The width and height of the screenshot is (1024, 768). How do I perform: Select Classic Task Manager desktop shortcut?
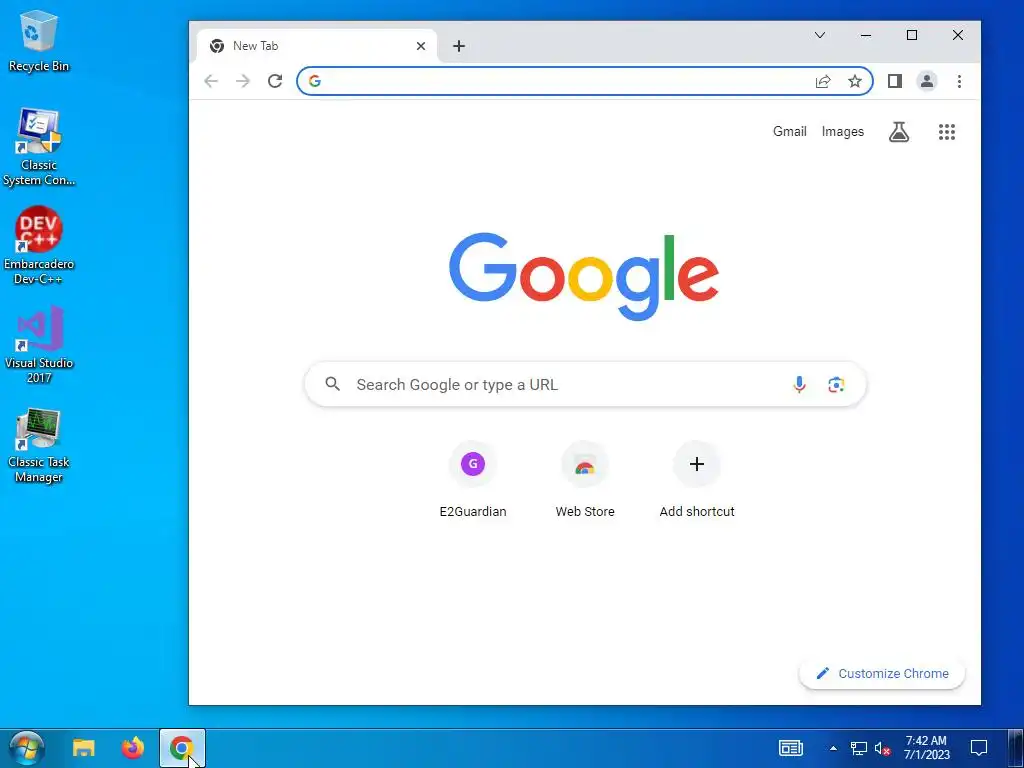(39, 445)
